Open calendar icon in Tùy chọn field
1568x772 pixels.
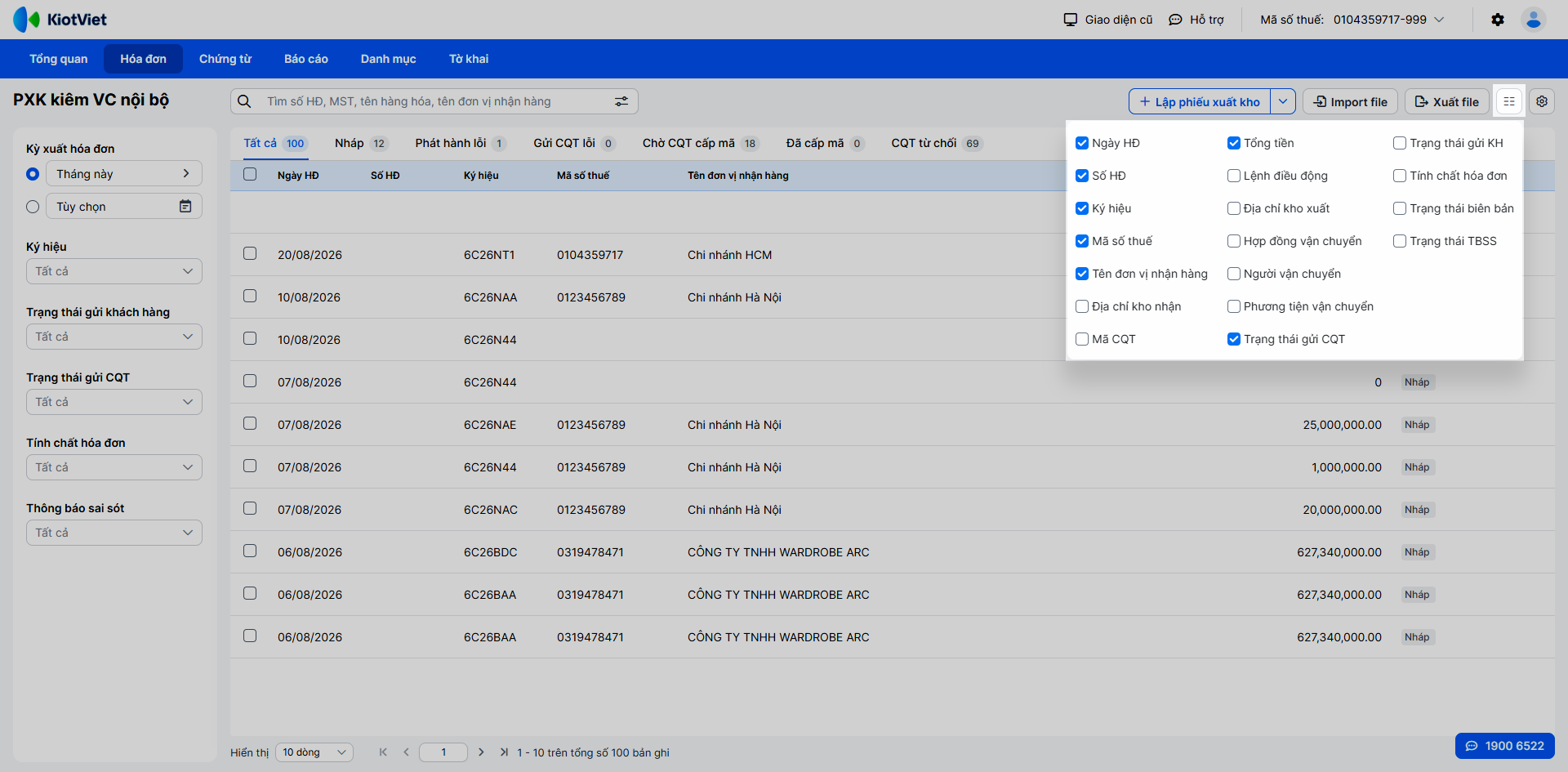click(x=185, y=206)
